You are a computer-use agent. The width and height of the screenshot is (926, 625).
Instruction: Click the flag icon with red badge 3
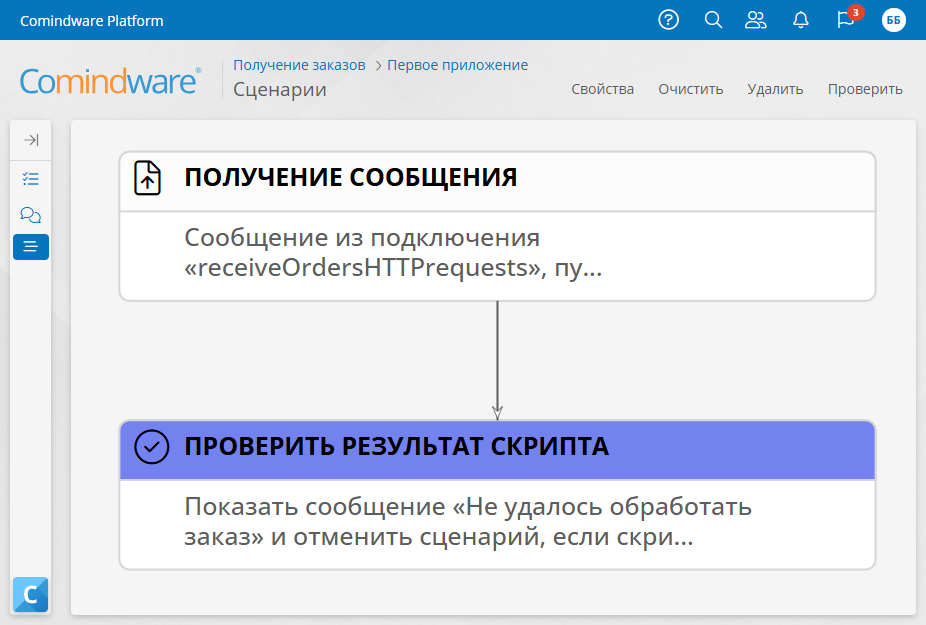tap(845, 19)
